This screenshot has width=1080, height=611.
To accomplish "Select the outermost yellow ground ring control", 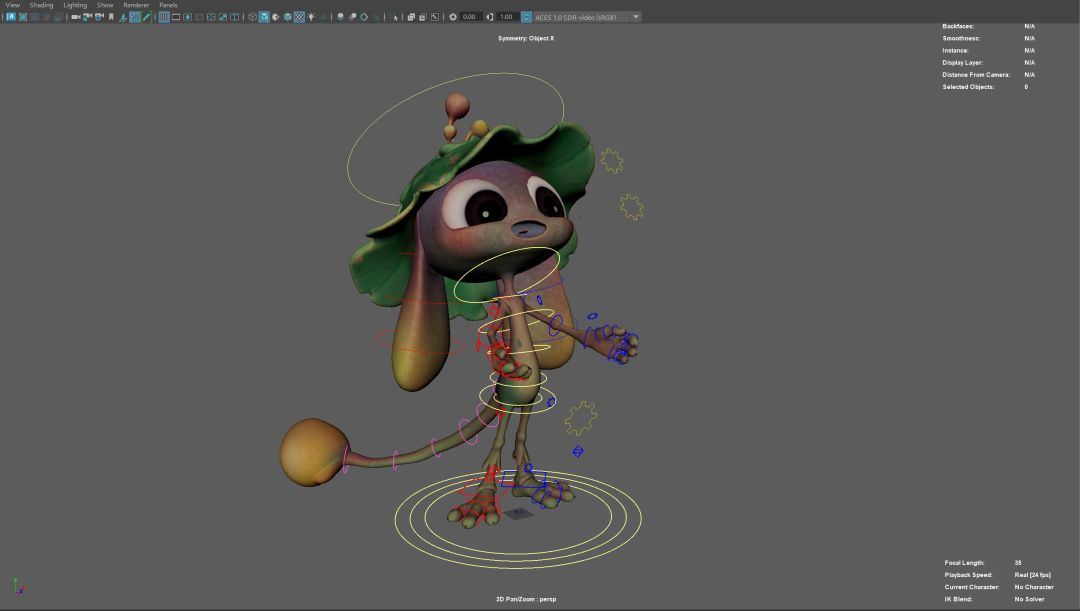I will [x=518, y=519].
